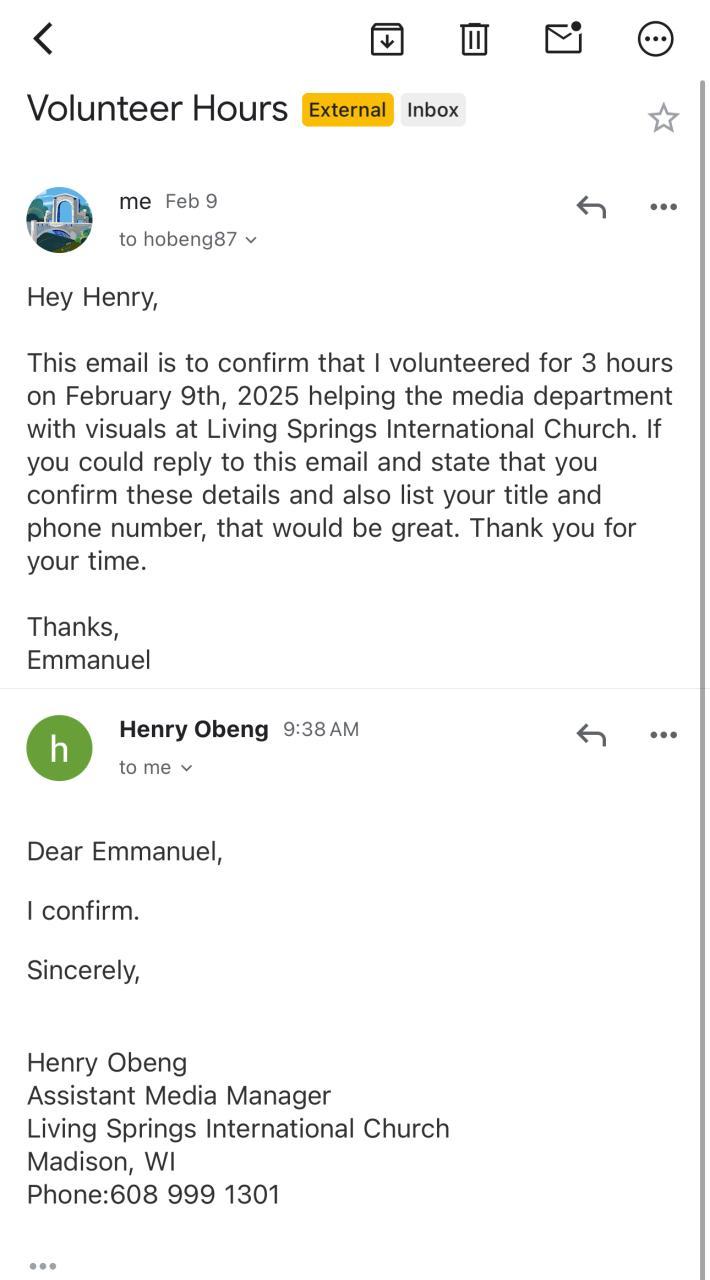Screen dimensions: 710x1280
Task: Go back to the inbox list
Action: click(x=43, y=39)
